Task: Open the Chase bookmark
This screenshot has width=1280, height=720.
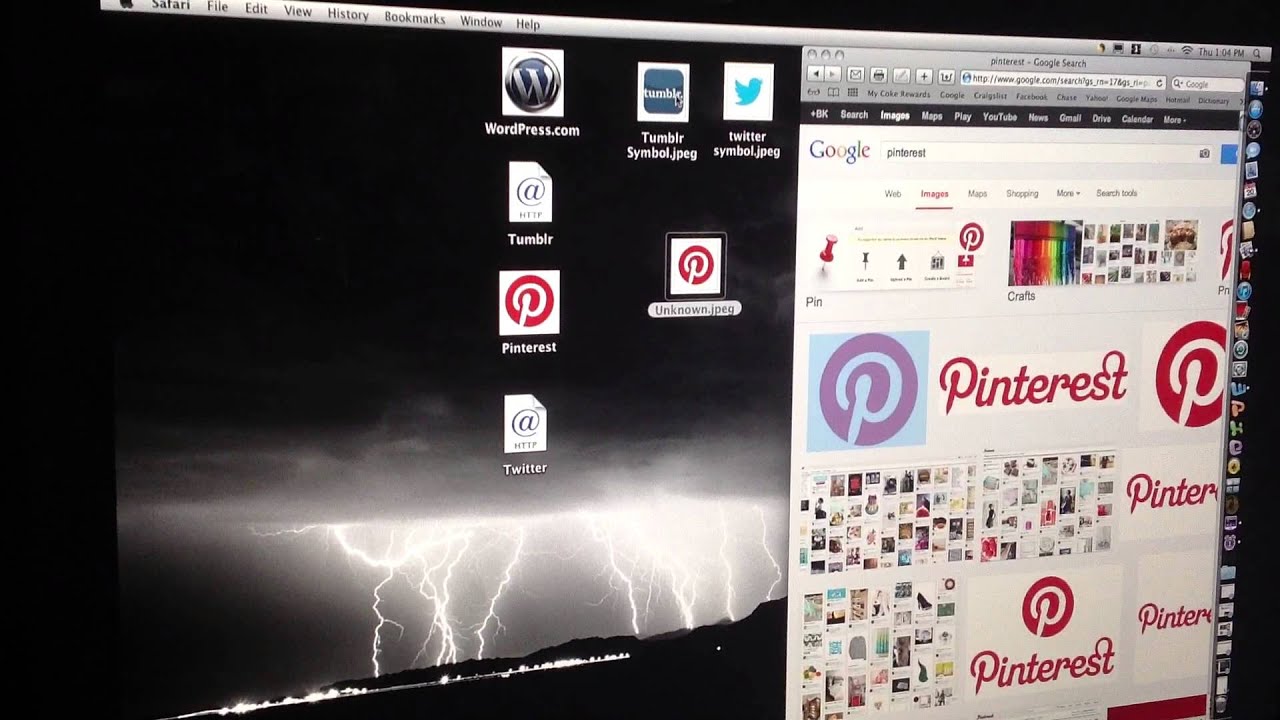Action: pyautogui.click(x=1066, y=98)
